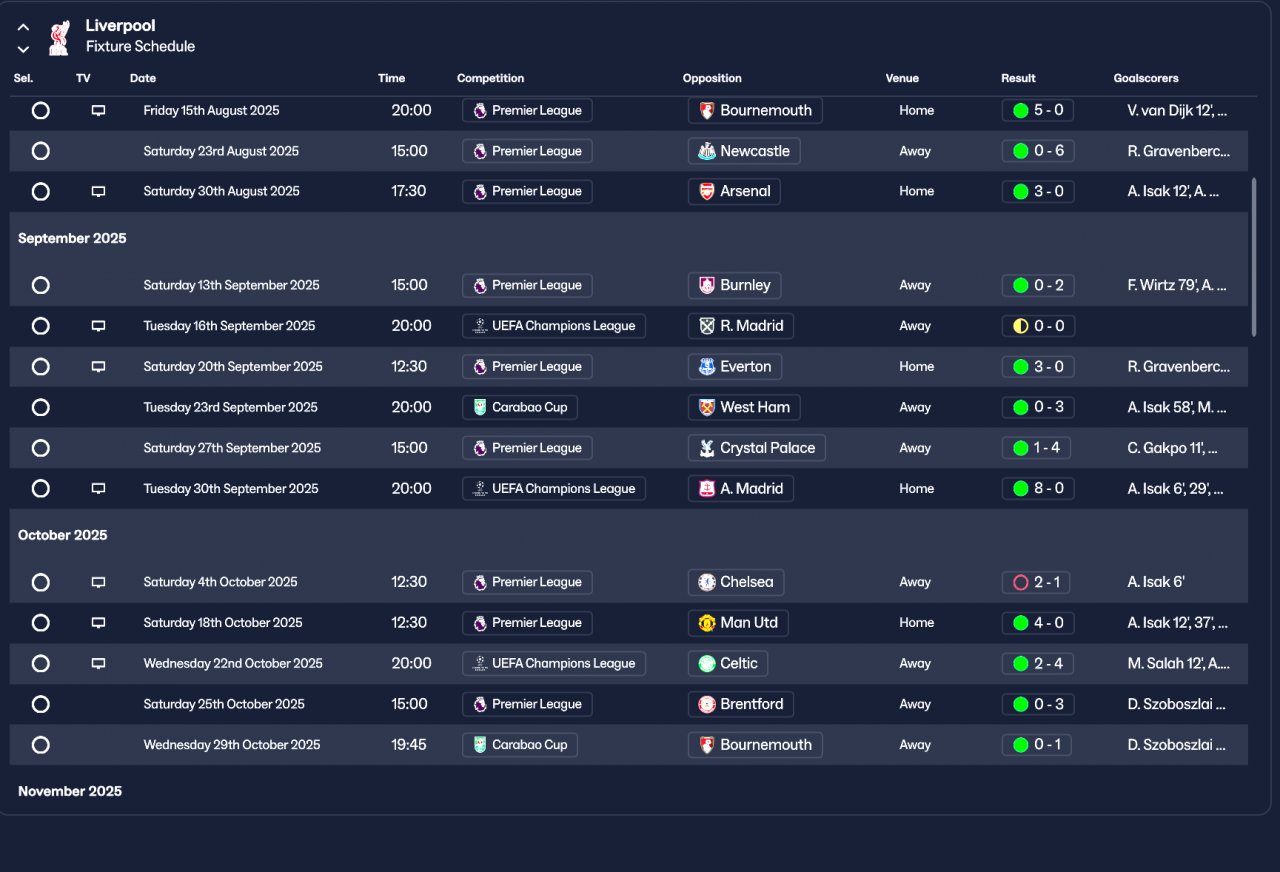The height and width of the screenshot is (872, 1280).
Task: Select the Brentford fixture radio button
Action: tap(40, 704)
